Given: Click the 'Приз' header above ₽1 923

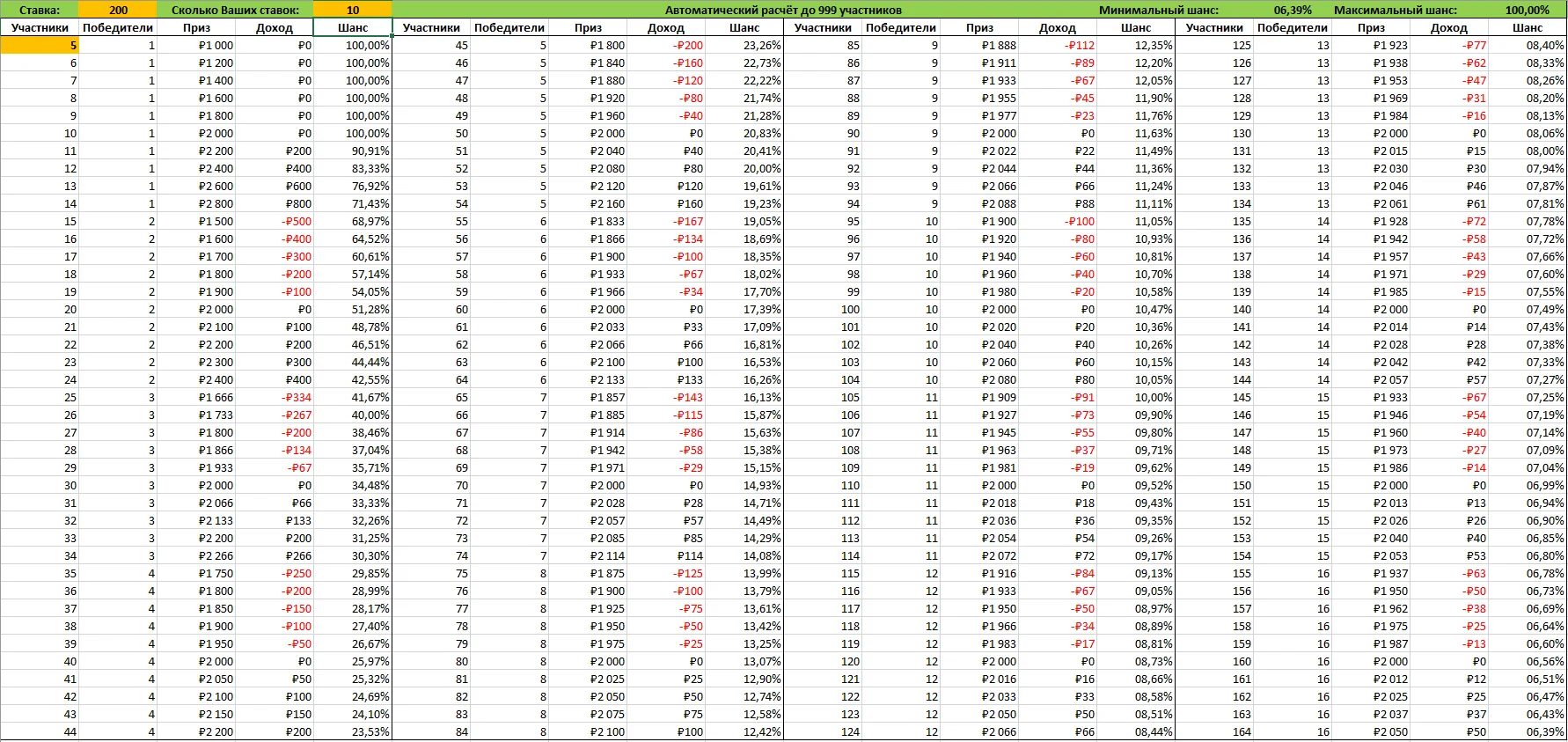Looking at the screenshot, I should tap(1371, 27).
